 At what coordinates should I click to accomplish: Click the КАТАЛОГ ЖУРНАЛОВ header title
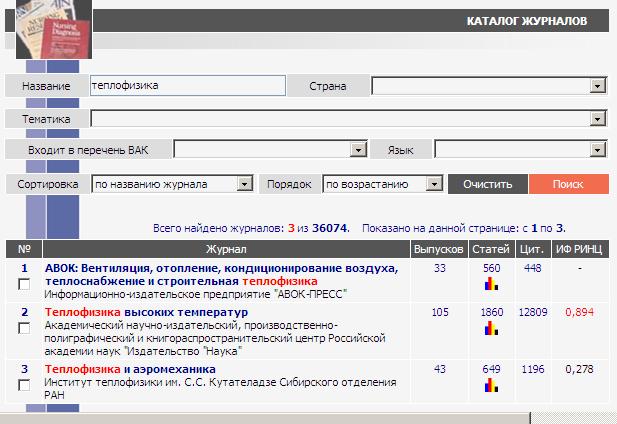coord(527,21)
